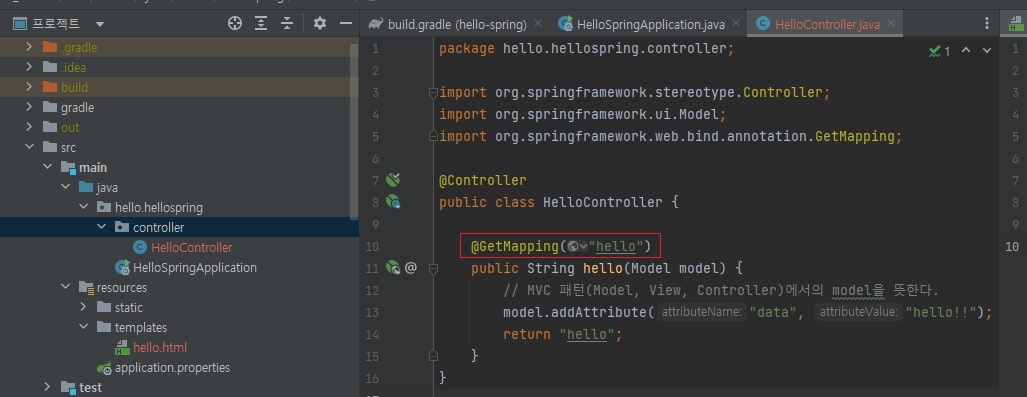The height and width of the screenshot is (397, 1027).
Task: Expand the build folder
Action: pos(29,87)
